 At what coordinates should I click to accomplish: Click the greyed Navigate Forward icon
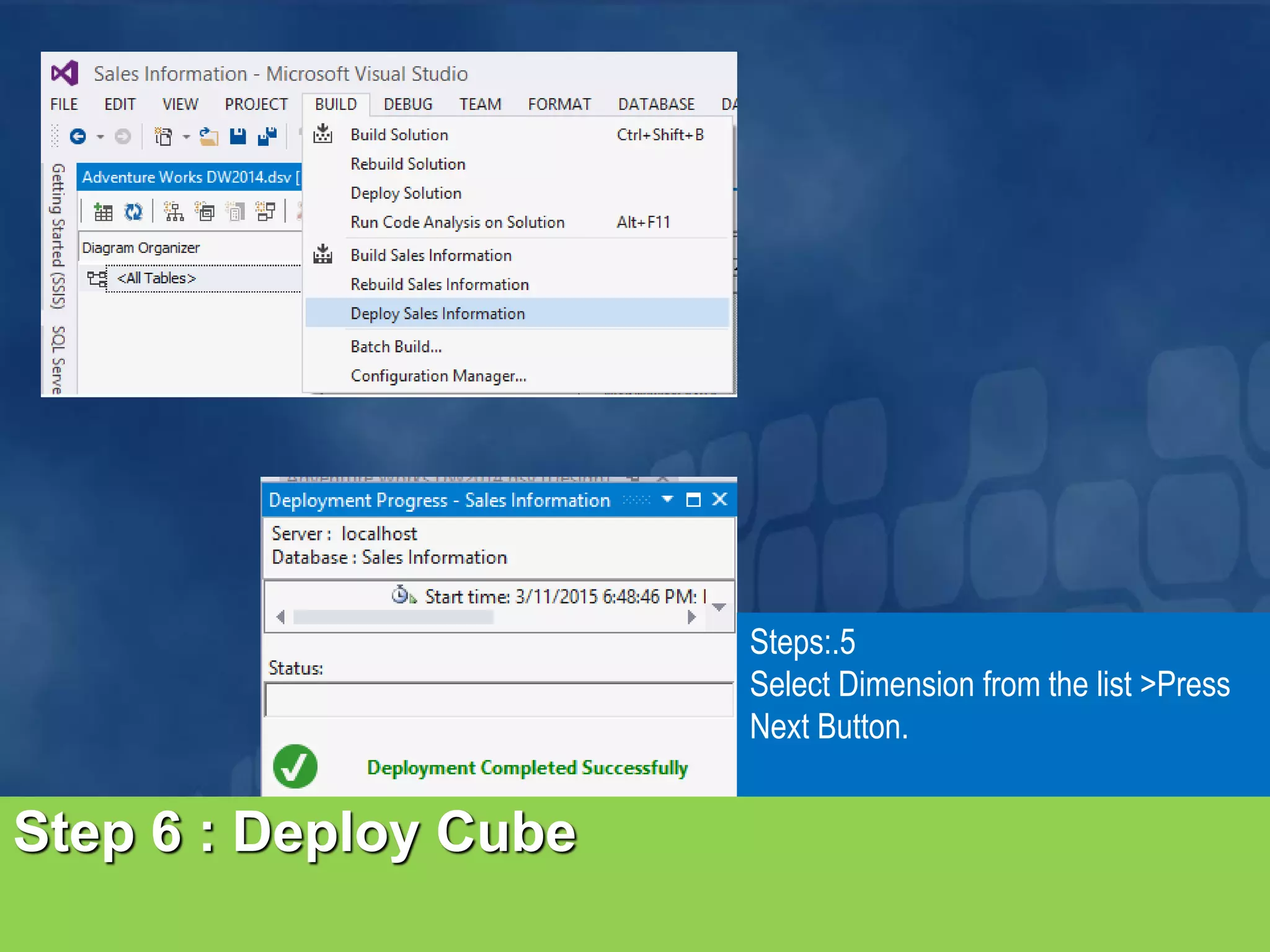(x=123, y=136)
